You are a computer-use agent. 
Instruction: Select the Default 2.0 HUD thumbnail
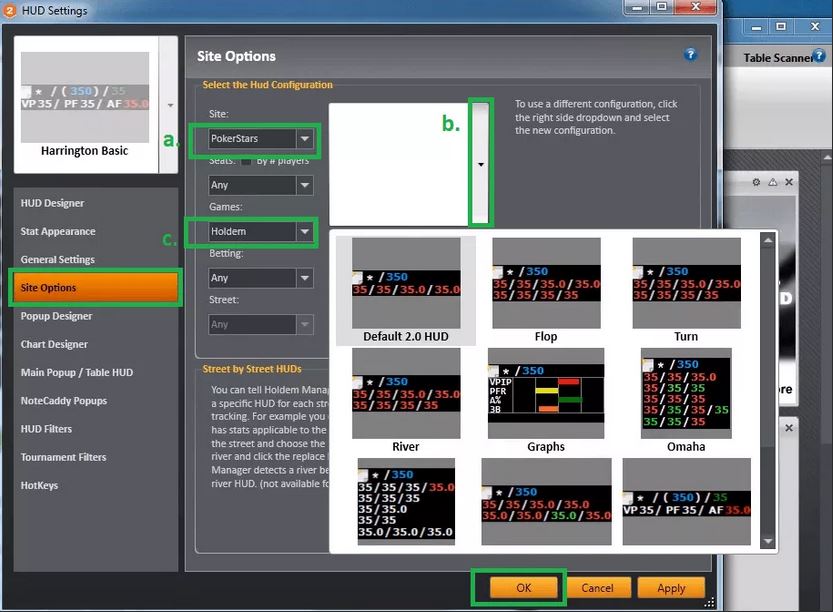406,285
